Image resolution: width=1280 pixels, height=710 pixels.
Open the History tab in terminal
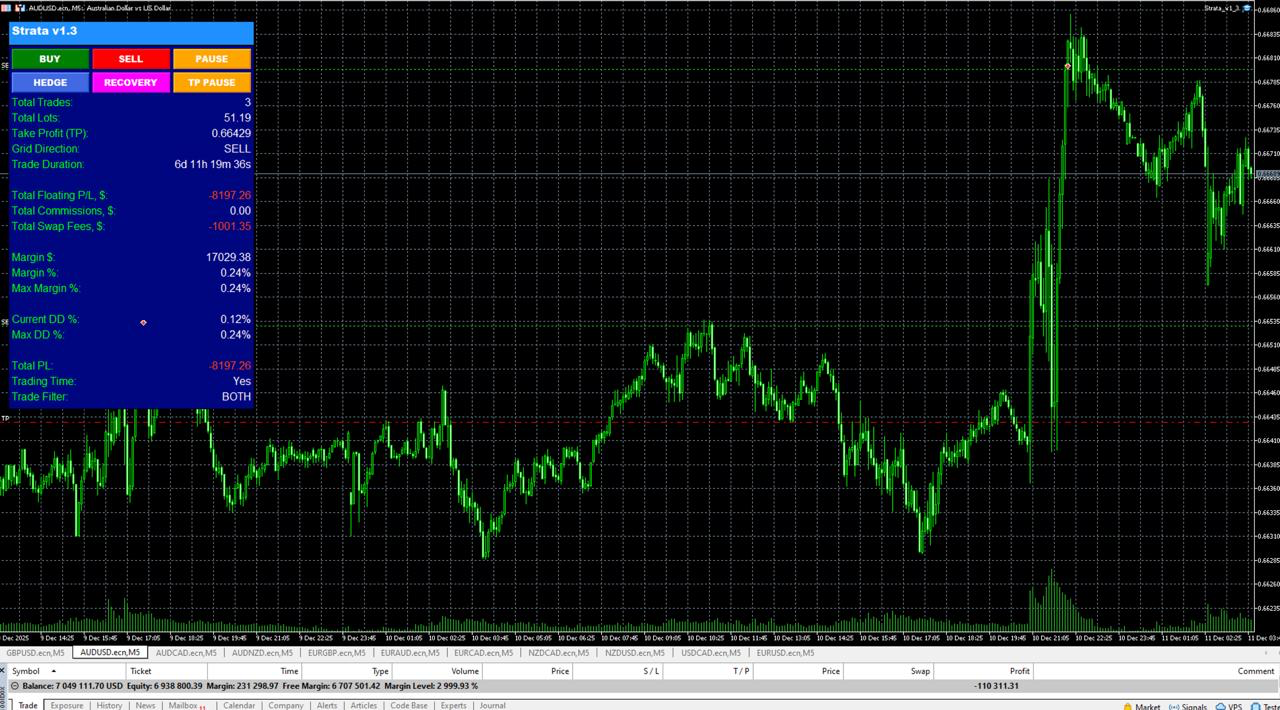[109, 705]
